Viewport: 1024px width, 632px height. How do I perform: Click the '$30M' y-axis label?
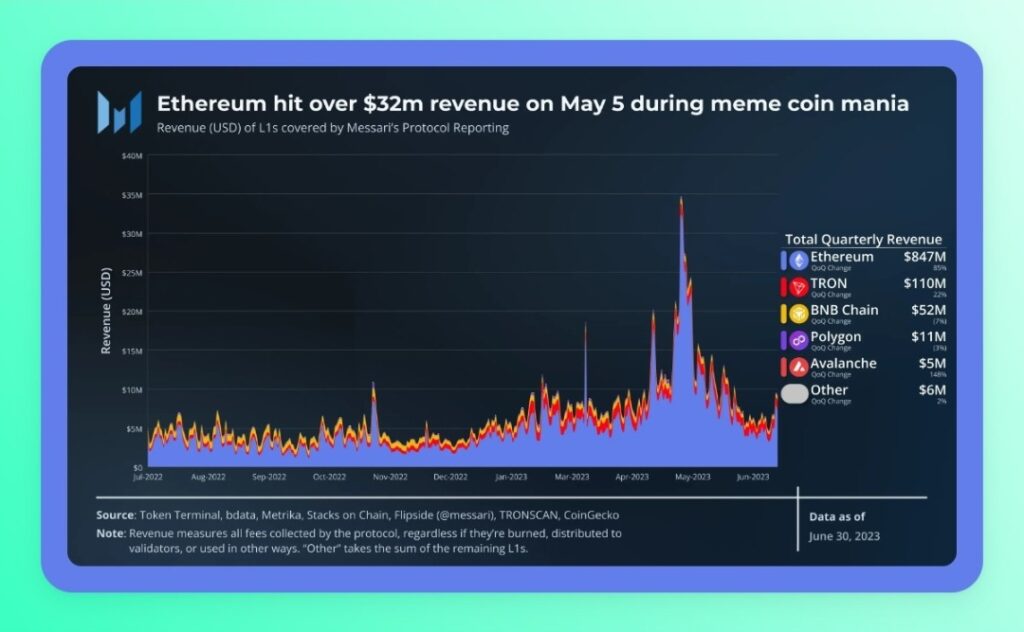coord(132,234)
